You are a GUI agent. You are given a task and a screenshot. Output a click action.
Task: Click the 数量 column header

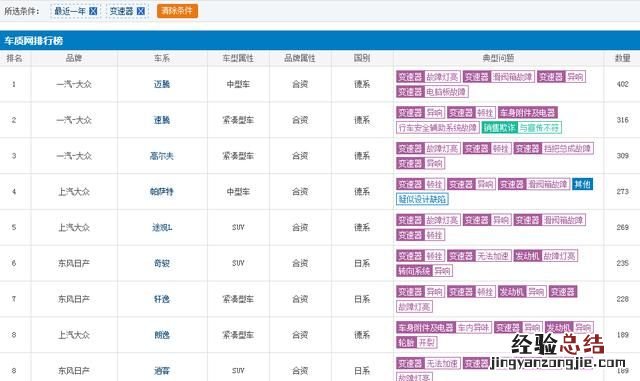tap(622, 58)
